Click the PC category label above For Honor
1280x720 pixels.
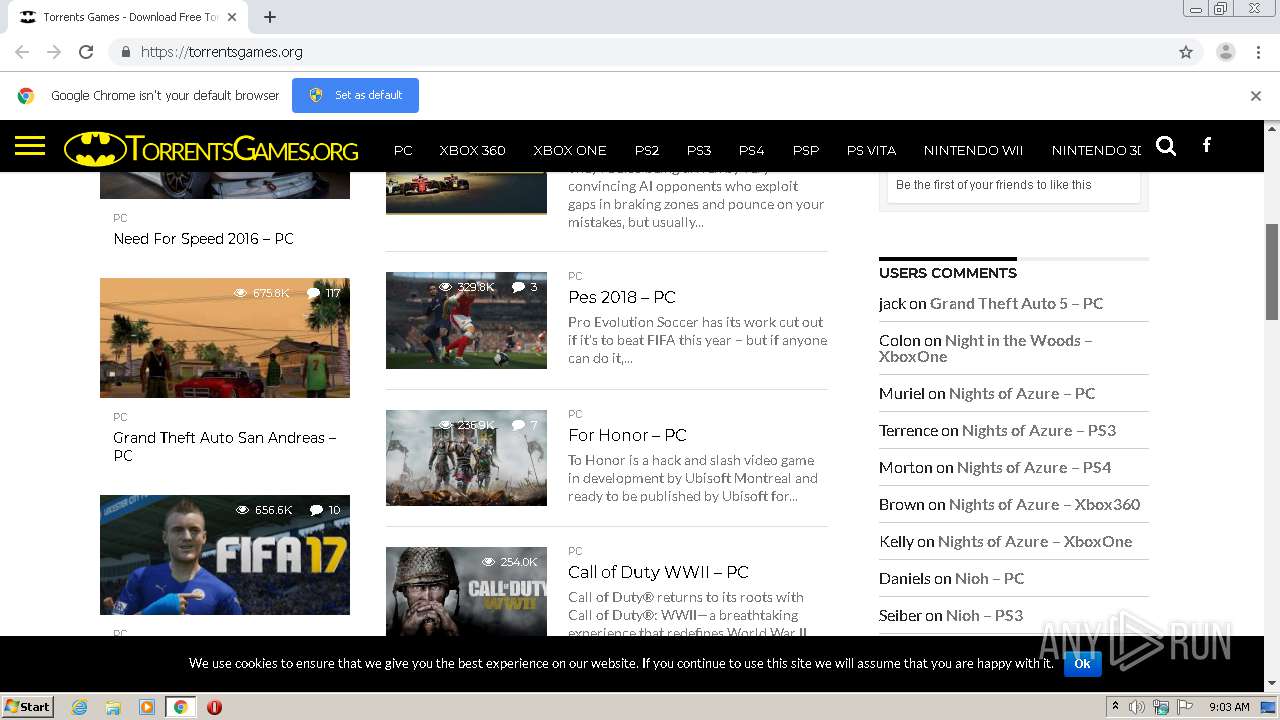575,414
